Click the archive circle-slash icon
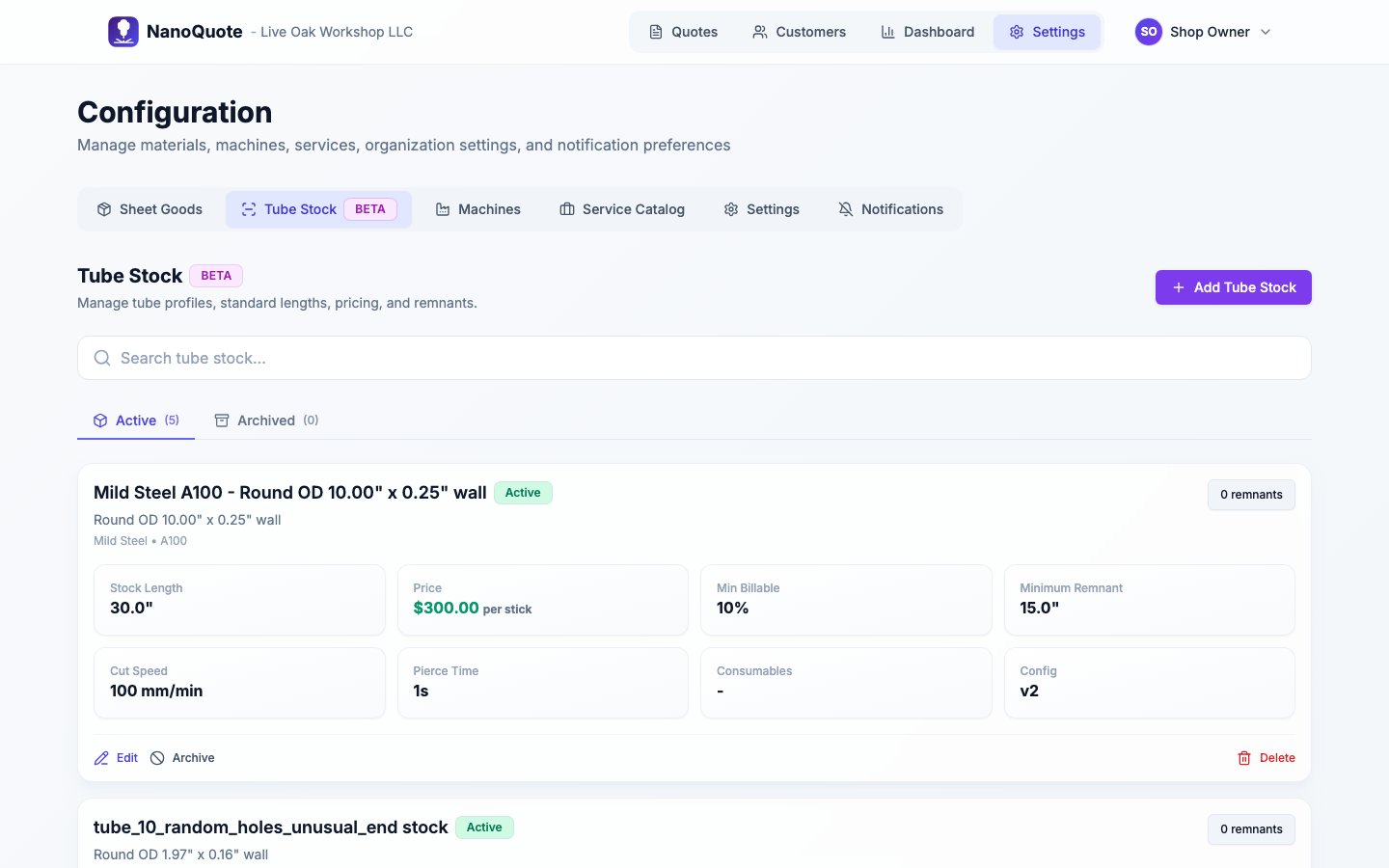This screenshot has width=1389, height=868. (157, 758)
